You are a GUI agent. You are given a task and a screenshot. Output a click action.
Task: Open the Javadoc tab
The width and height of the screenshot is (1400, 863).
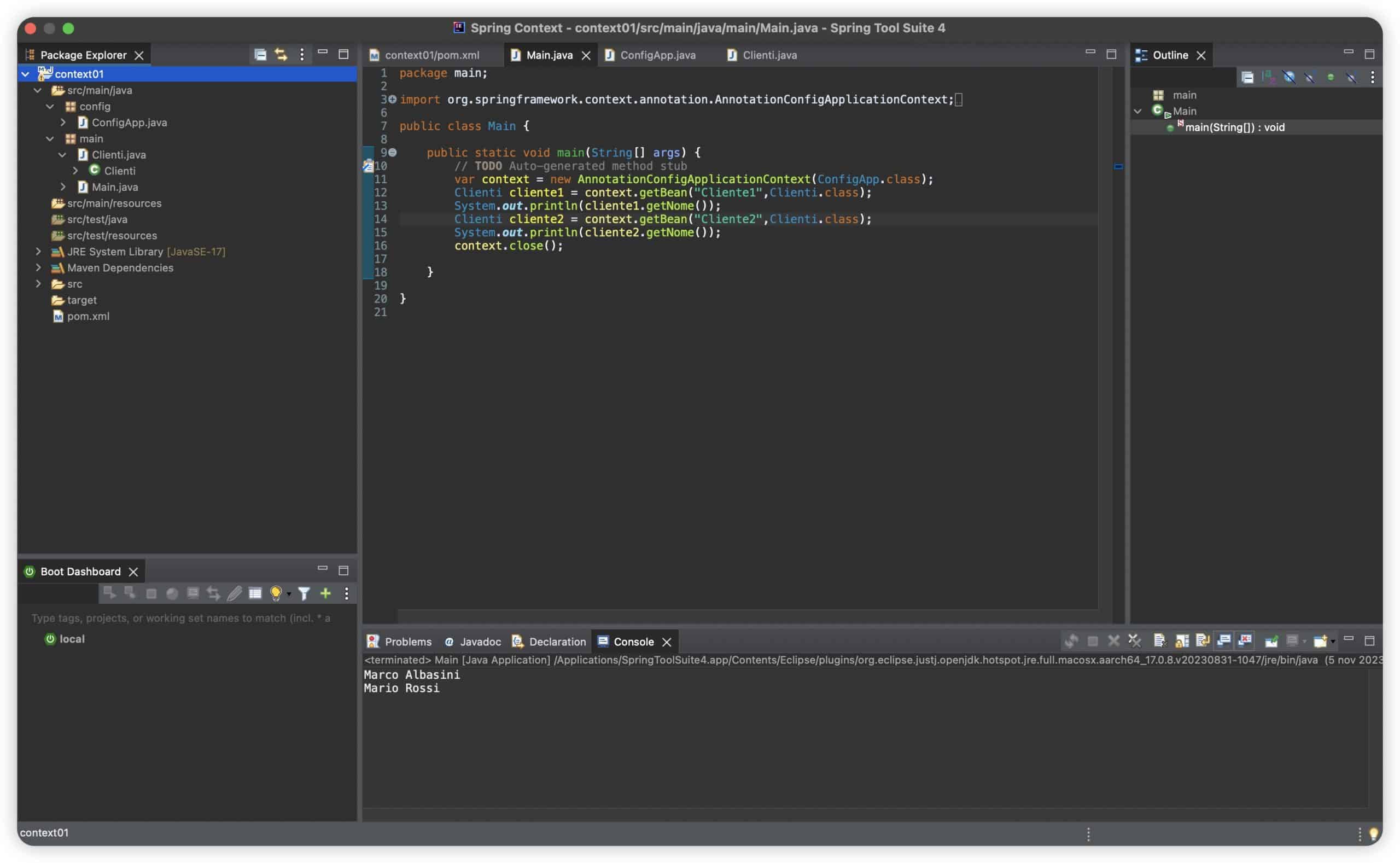(x=473, y=642)
